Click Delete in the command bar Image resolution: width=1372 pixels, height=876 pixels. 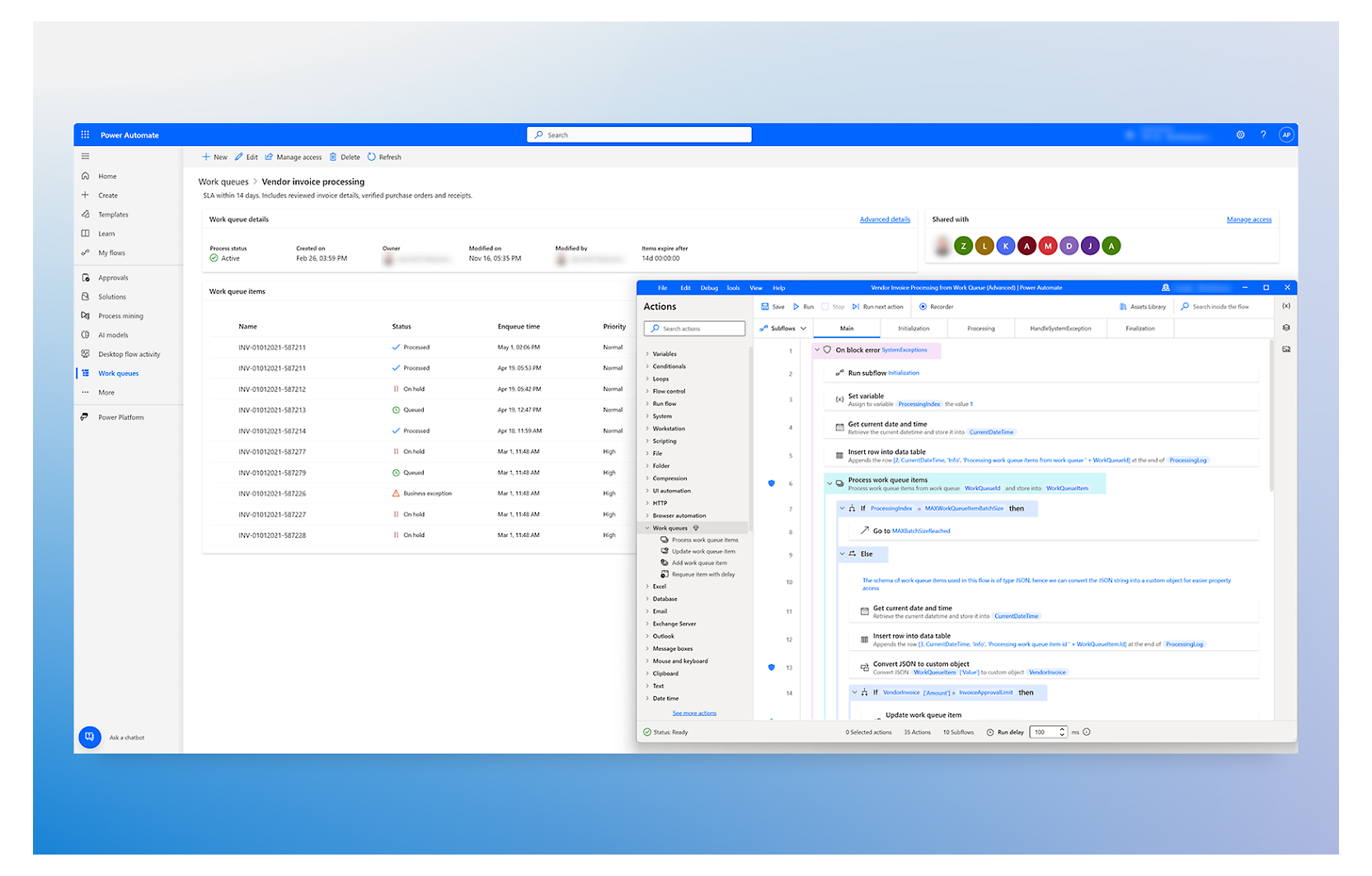345,157
